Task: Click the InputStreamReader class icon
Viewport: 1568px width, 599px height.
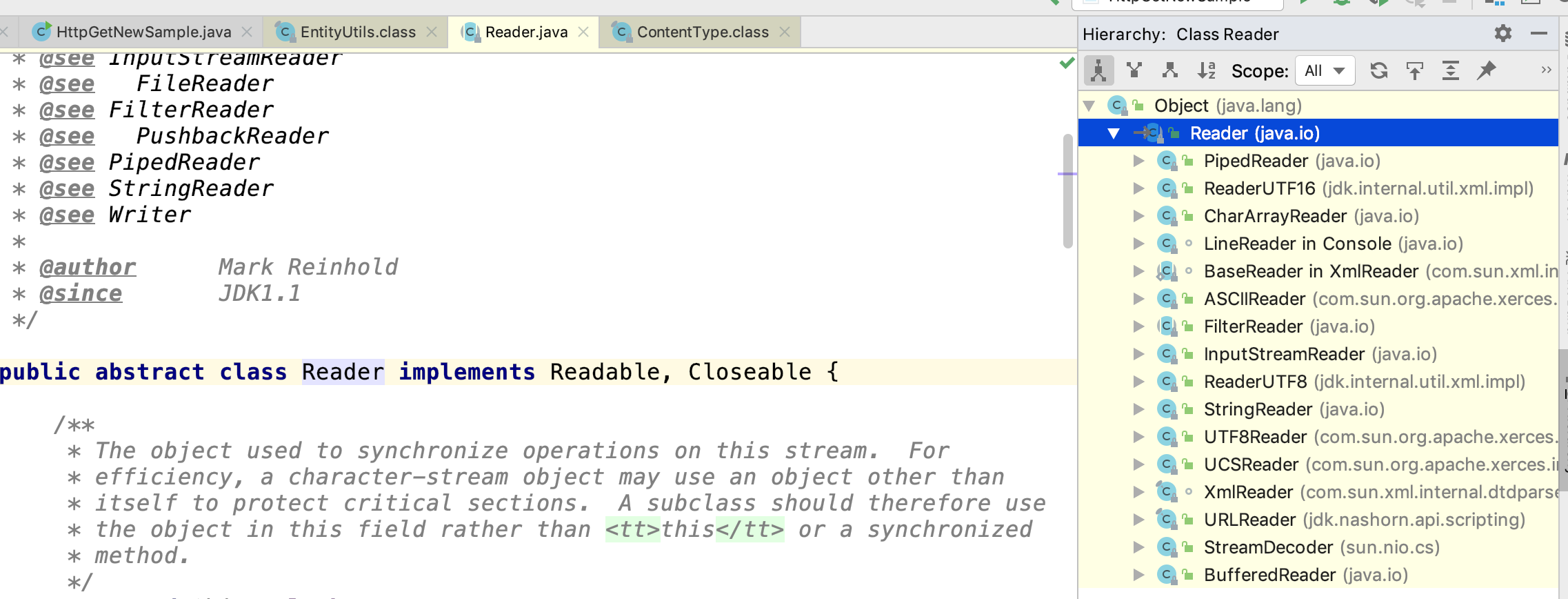Action: pyautogui.click(x=1166, y=354)
